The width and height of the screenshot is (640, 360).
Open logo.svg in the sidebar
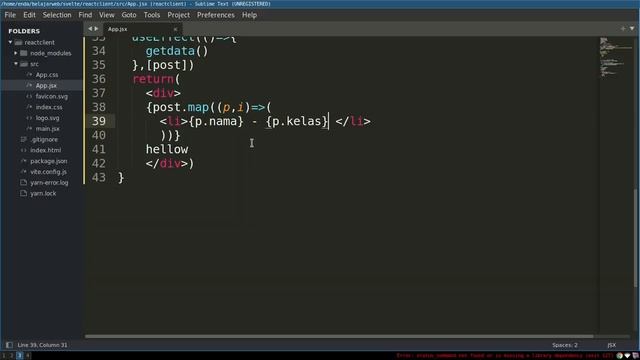point(47,118)
